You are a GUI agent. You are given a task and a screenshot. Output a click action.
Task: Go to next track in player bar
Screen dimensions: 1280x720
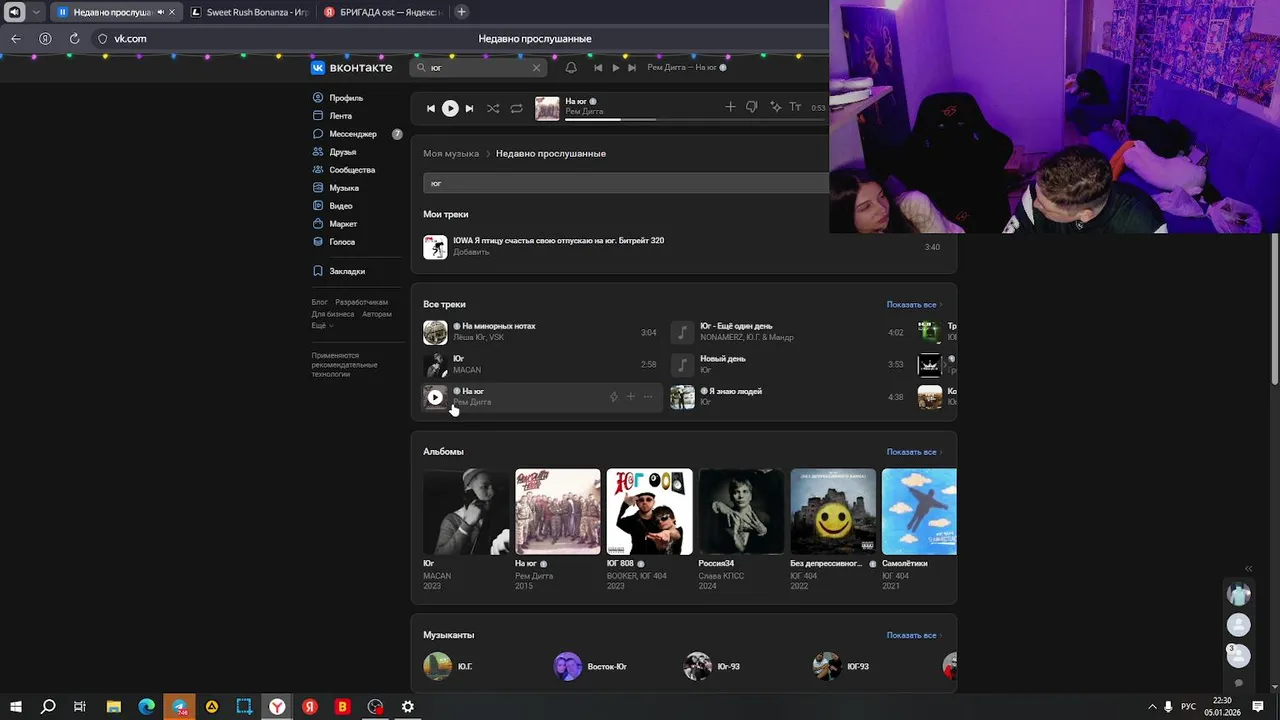(x=469, y=108)
